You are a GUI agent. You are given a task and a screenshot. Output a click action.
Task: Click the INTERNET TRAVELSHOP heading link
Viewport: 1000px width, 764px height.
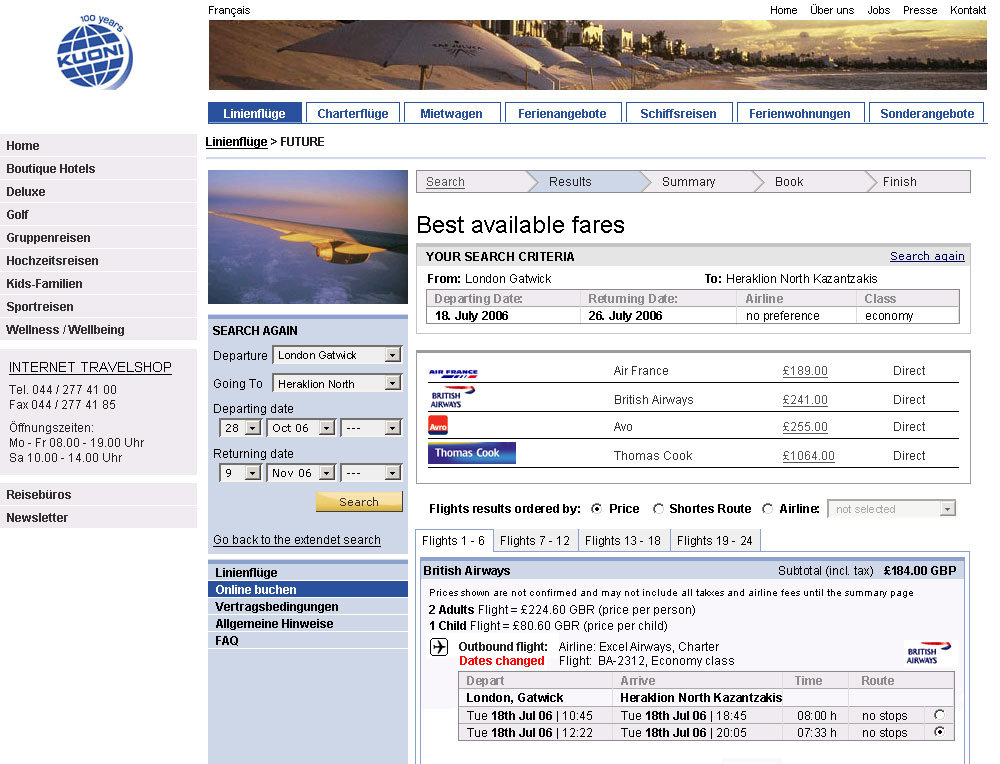coord(90,367)
